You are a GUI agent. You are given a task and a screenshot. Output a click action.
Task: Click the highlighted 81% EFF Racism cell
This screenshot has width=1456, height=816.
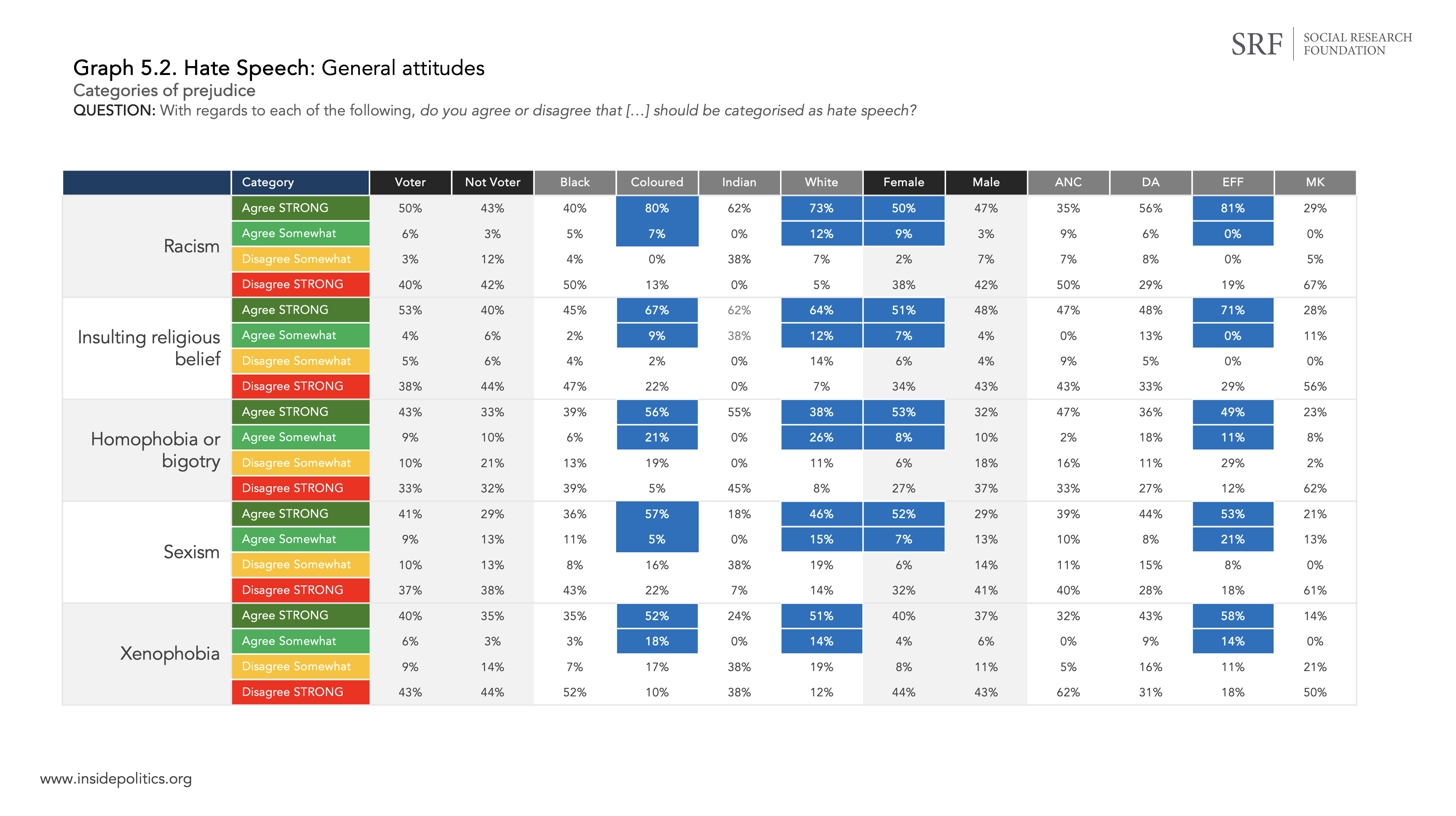click(1232, 208)
